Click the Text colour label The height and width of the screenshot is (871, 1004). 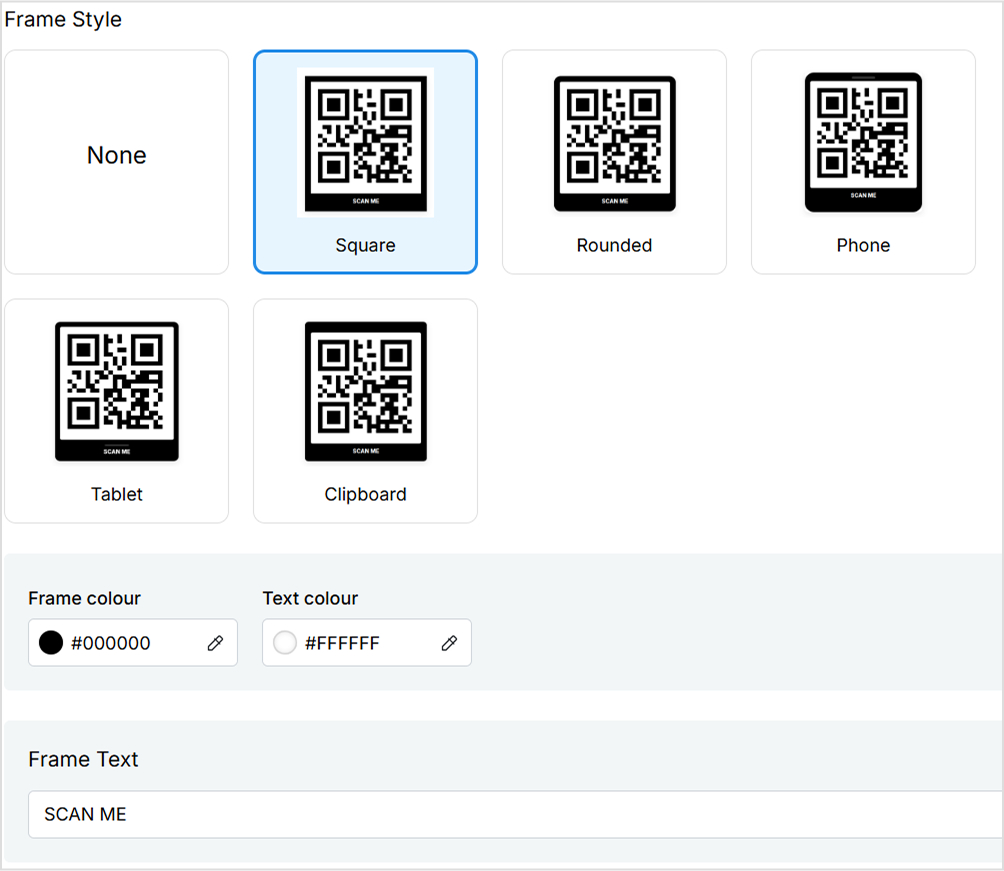(311, 598)
